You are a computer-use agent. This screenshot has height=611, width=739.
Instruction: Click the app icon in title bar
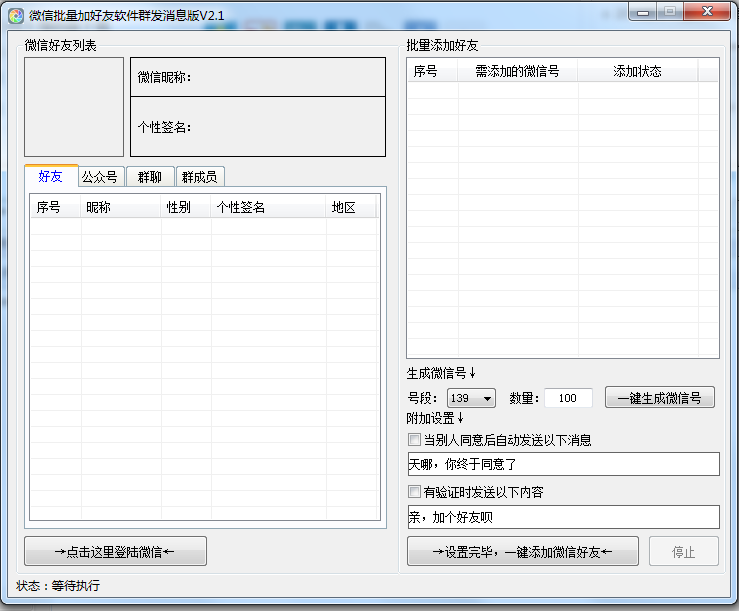tap(16, 16)
